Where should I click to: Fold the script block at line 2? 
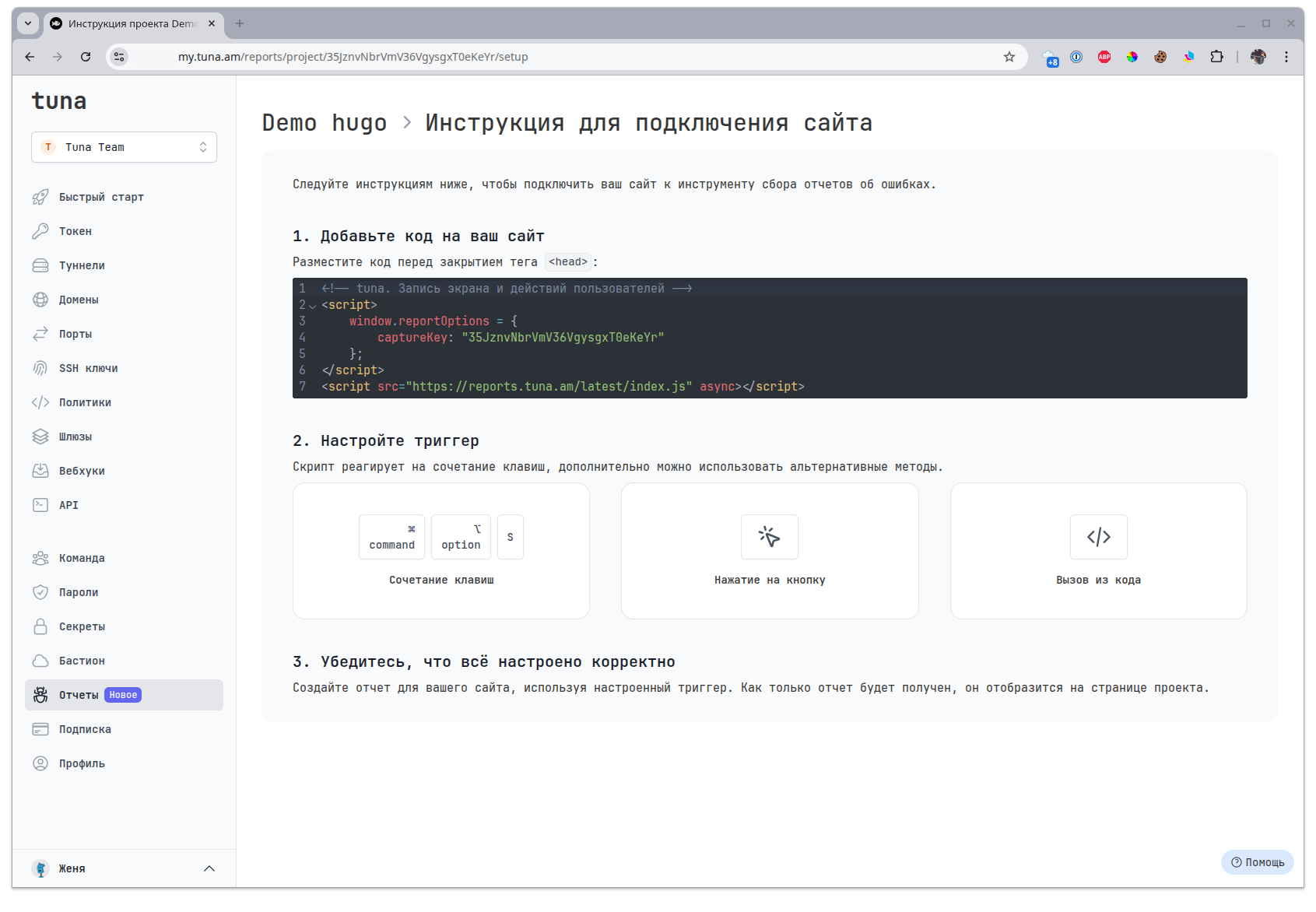(x=313, y=306)
